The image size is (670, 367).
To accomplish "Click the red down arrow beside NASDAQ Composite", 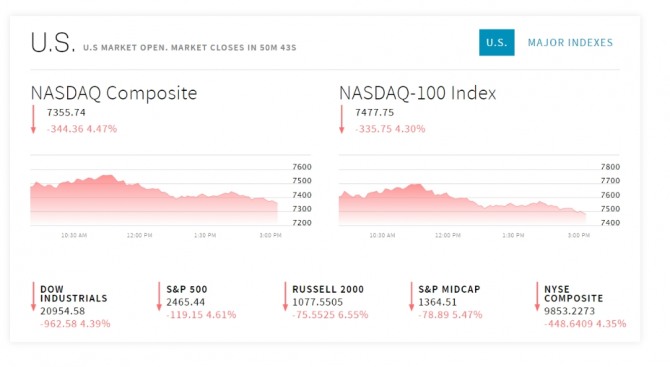I will pos(33,120).
